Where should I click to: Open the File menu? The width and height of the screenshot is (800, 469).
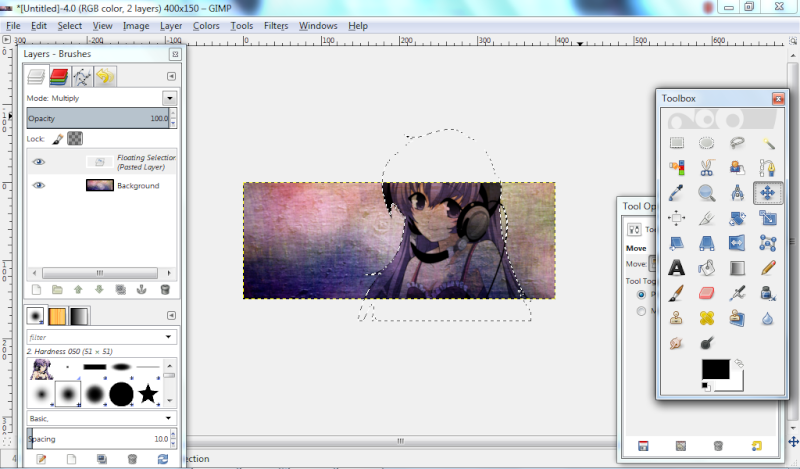pyautogui.click(x=13, y=26)
